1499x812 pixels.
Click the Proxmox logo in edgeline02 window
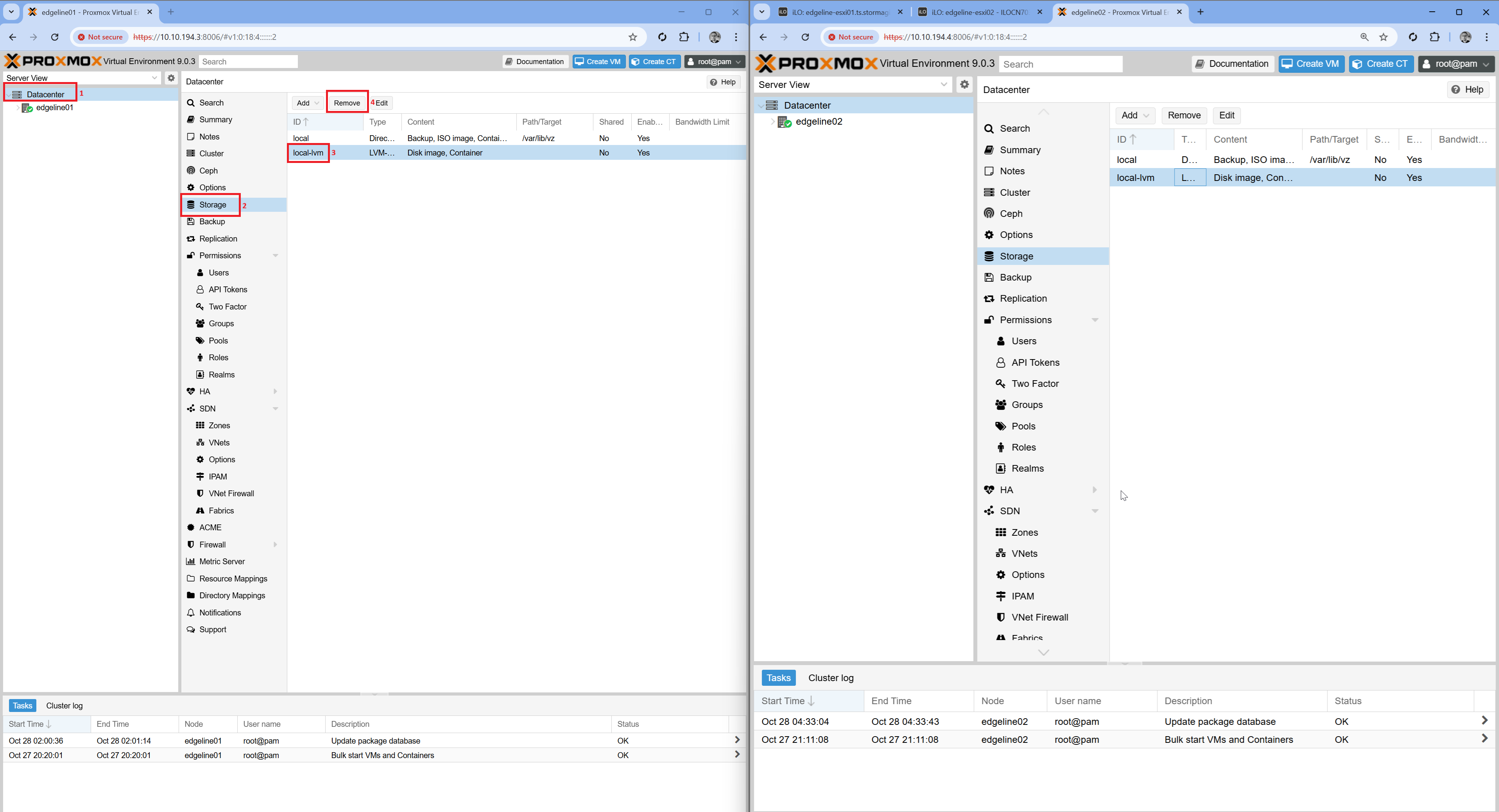click(816, 63)
